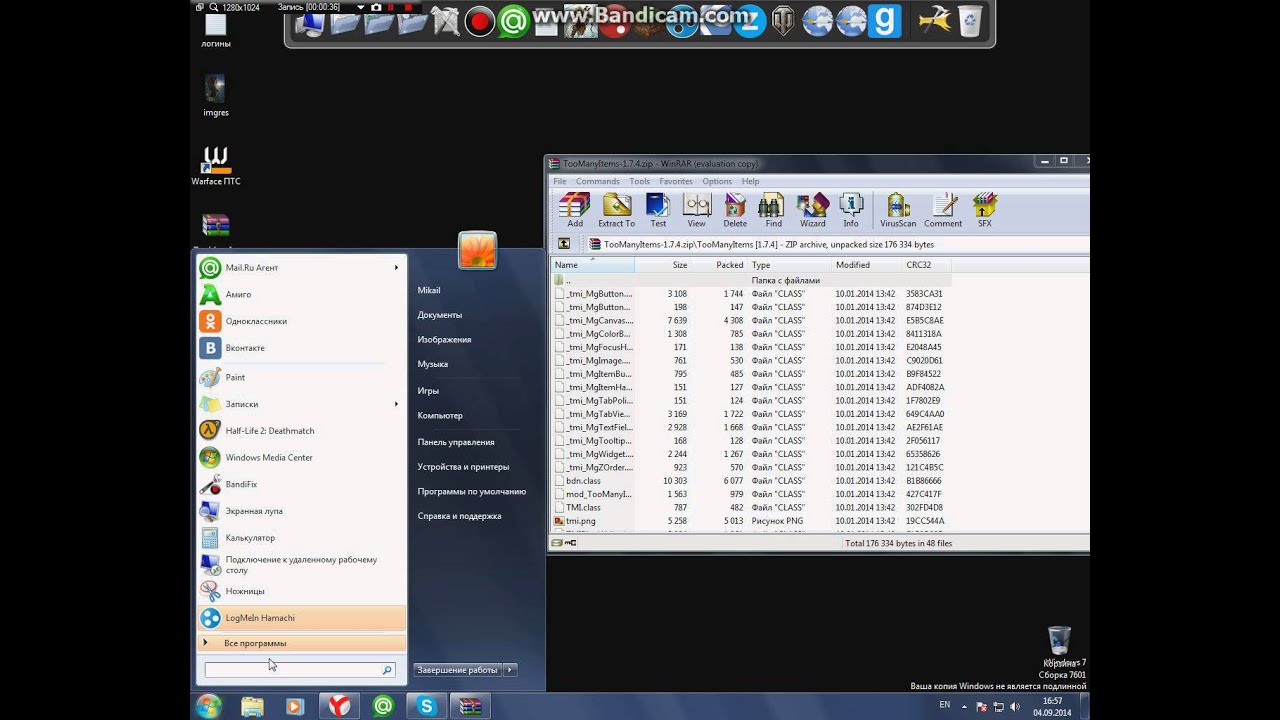Expand Mail.Ru Агент jump list arrow
The image size is (1280, 720).
point(396,268)
